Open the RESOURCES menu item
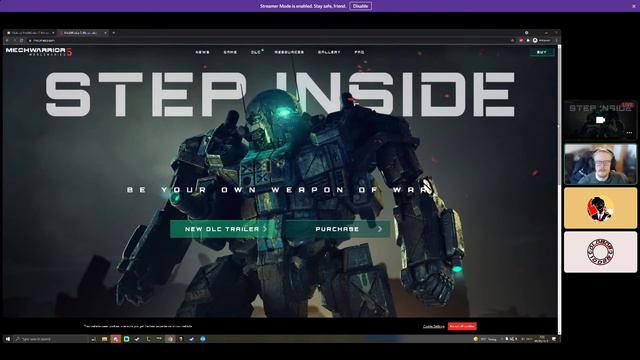This screenshot has width=640, height=360. (x=289, y=52)
